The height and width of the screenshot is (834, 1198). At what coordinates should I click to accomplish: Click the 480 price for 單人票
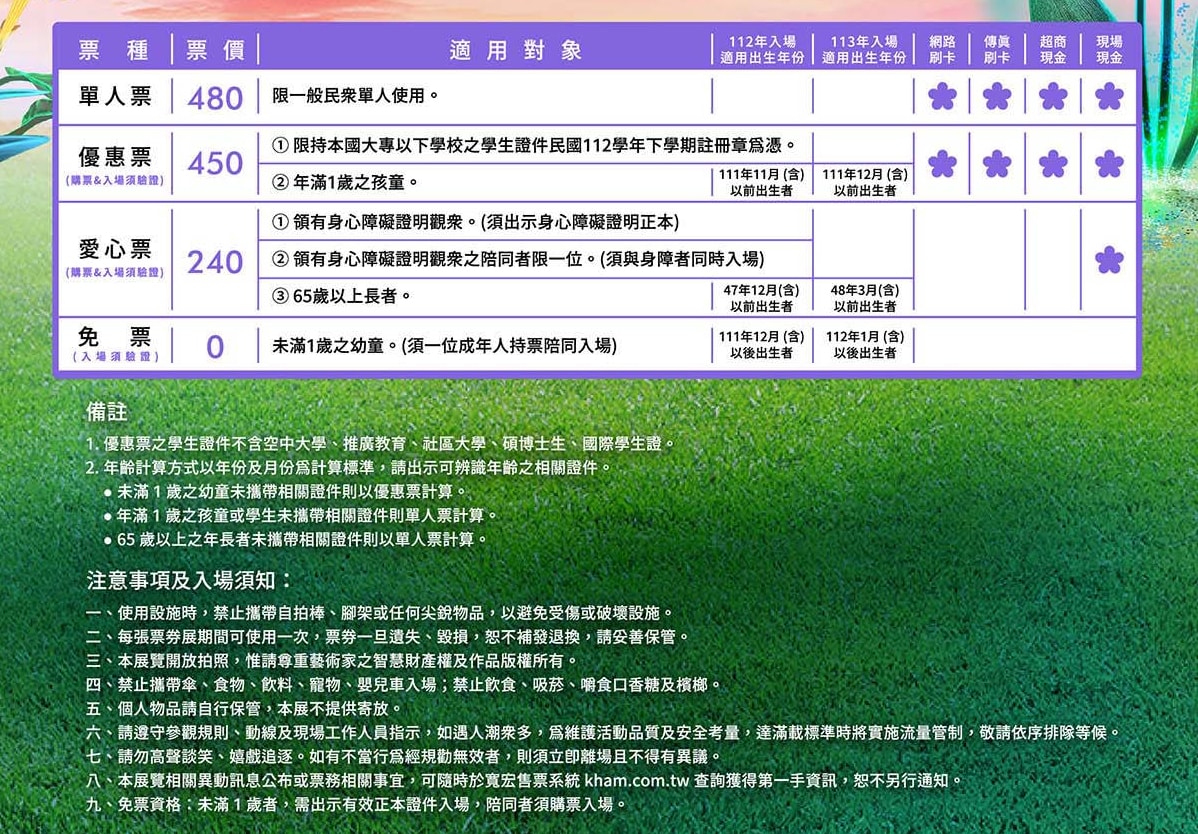[213, 97]
